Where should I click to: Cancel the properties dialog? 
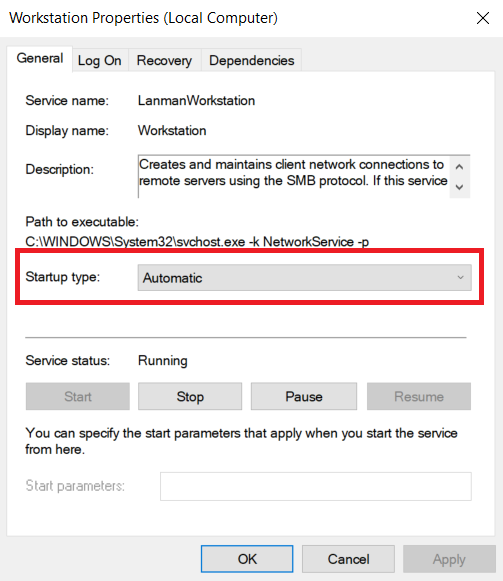(x=348, y=559)
